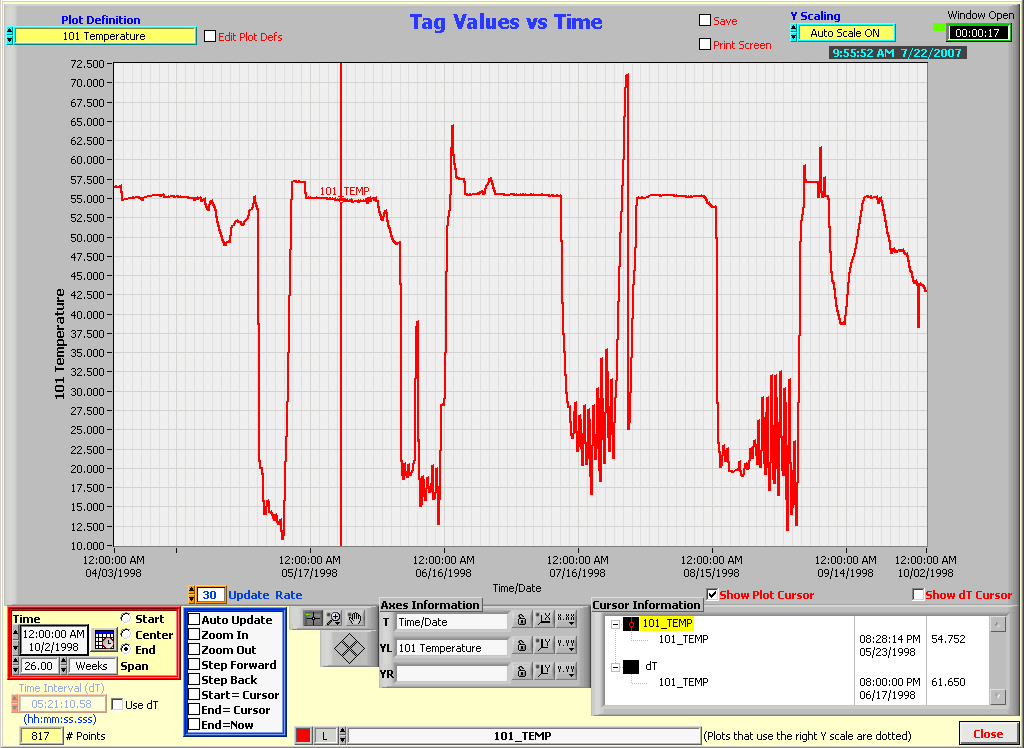
Task: Click Plot Definition selector increment arrows
Action: coord(10,36)
